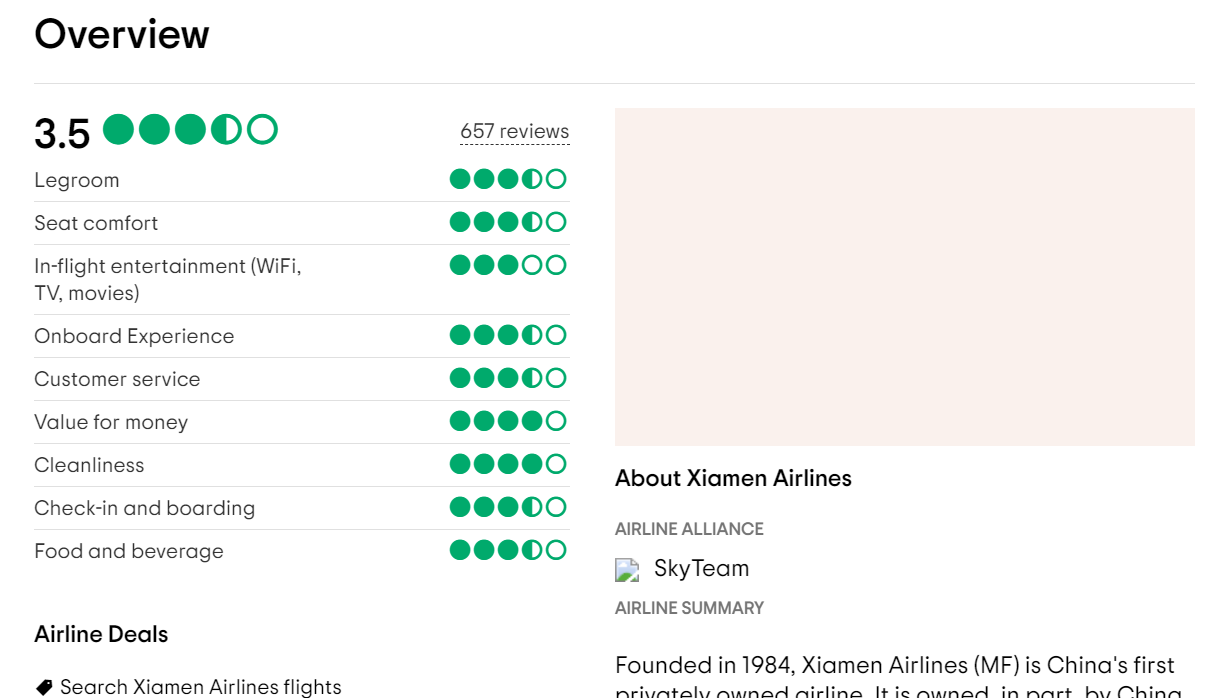Image resolution: width=1221 pixels, height=698 pixels.
Task: Click the Check-in and boarding rating bubbles
Action: 508,507
